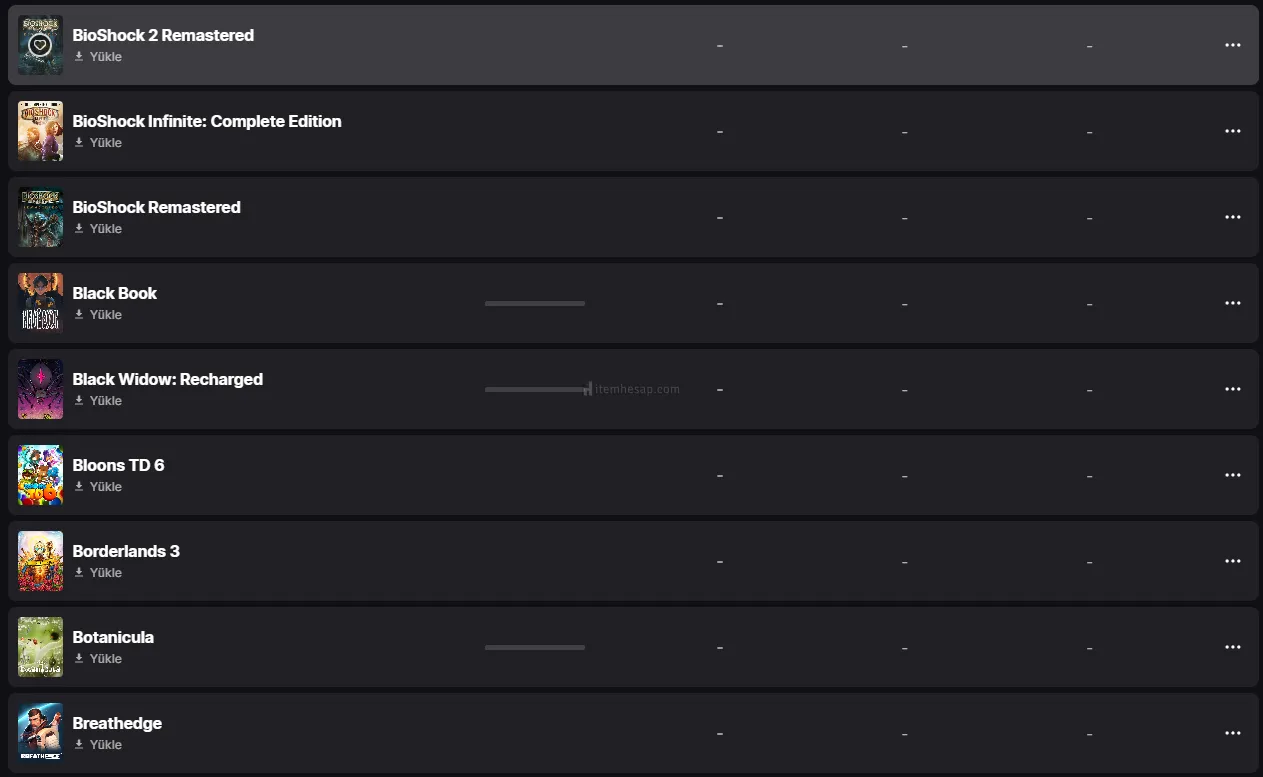Click Yükle under Borderlands 3
The height and width of the screenshot is (777, 1263).
98,573
